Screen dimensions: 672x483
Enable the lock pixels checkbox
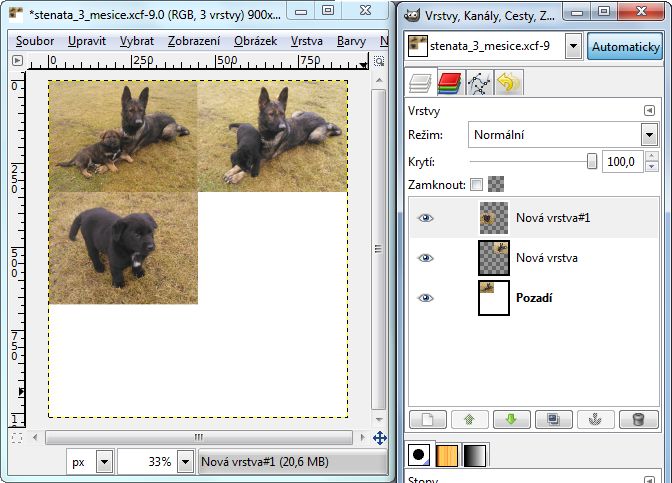click(476, 184)
